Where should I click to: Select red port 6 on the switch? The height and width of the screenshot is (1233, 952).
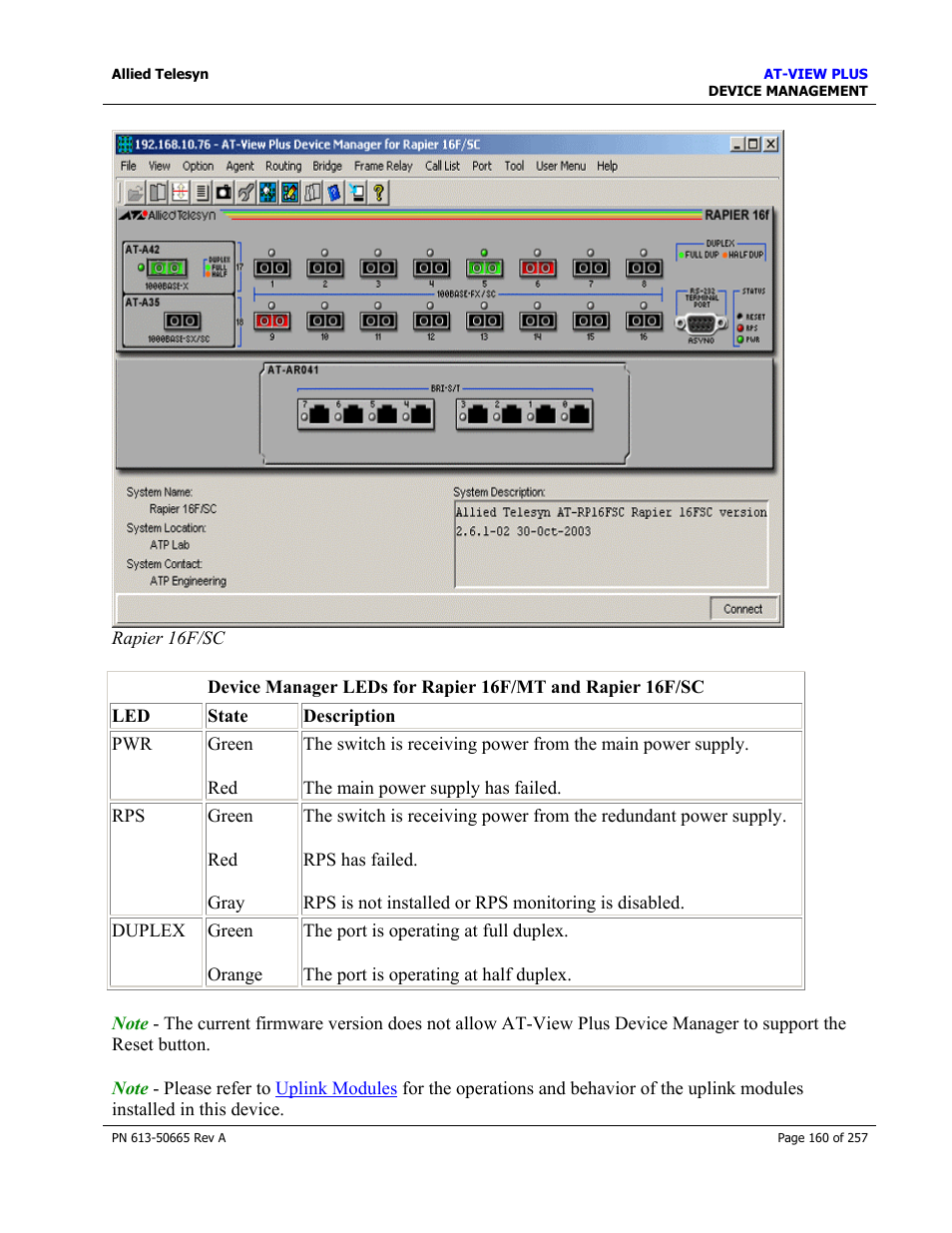pos(537,268)
